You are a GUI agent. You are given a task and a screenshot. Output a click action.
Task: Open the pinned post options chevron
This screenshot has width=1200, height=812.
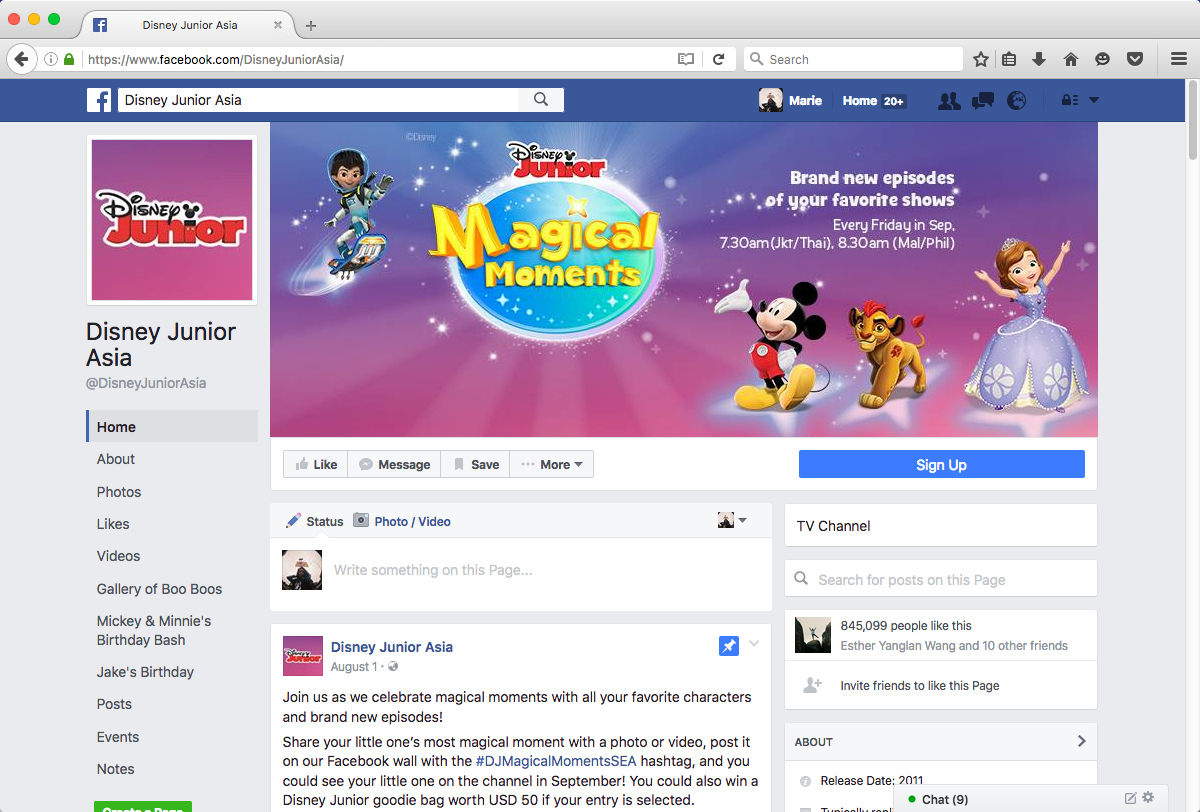tap(754, 643)
